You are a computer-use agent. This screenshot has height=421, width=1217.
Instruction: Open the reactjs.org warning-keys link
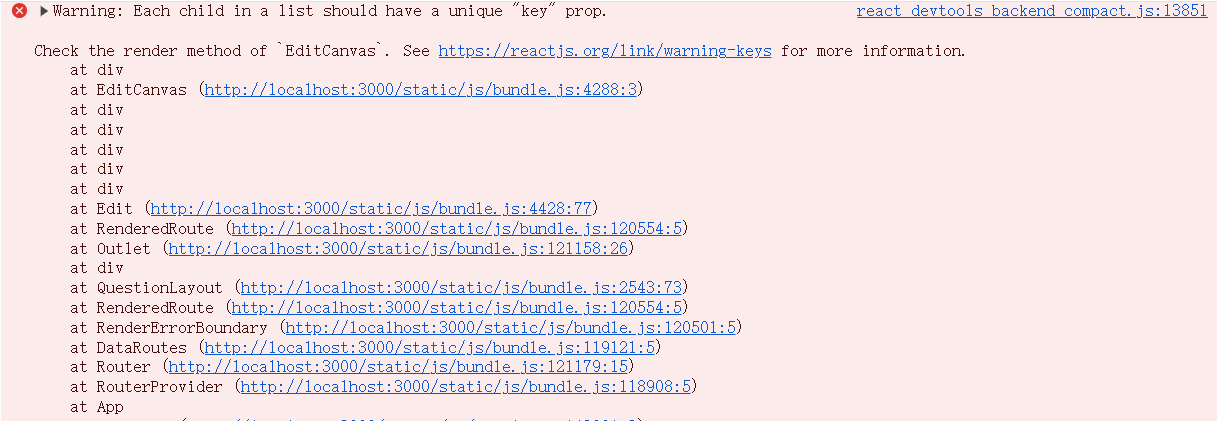click(605, 51)
